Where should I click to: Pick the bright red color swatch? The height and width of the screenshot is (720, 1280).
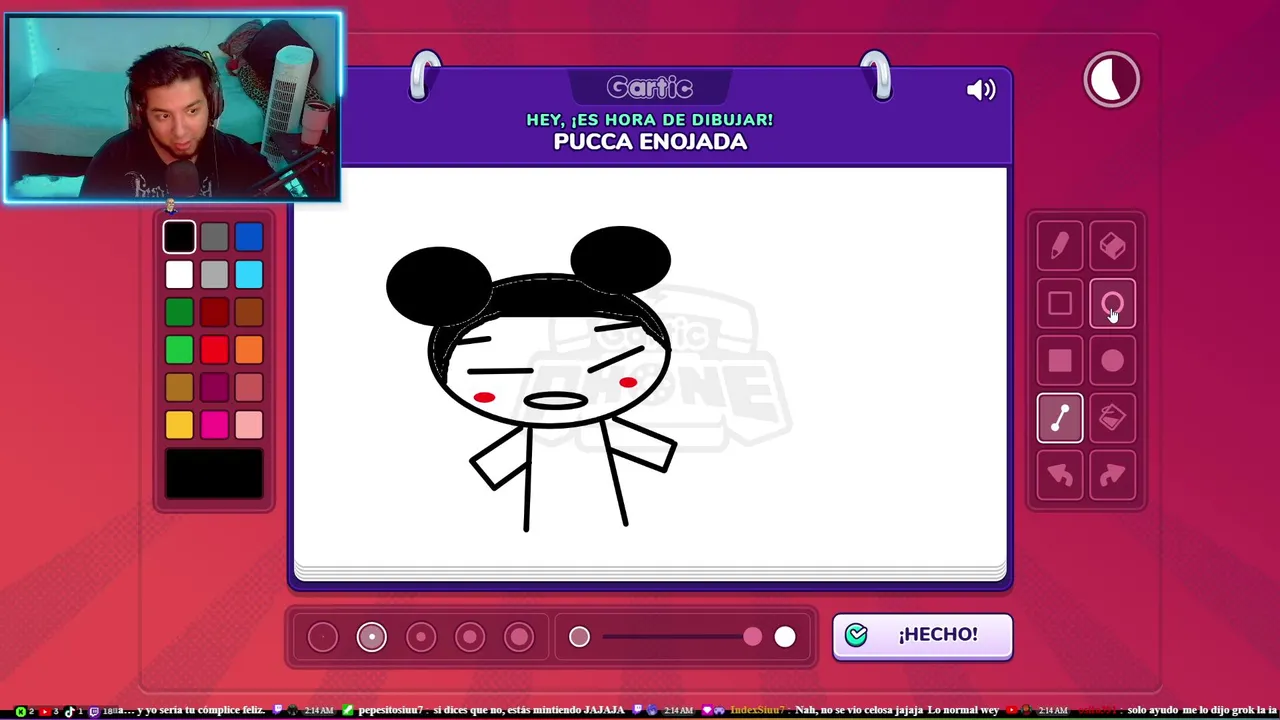point(214,349)
